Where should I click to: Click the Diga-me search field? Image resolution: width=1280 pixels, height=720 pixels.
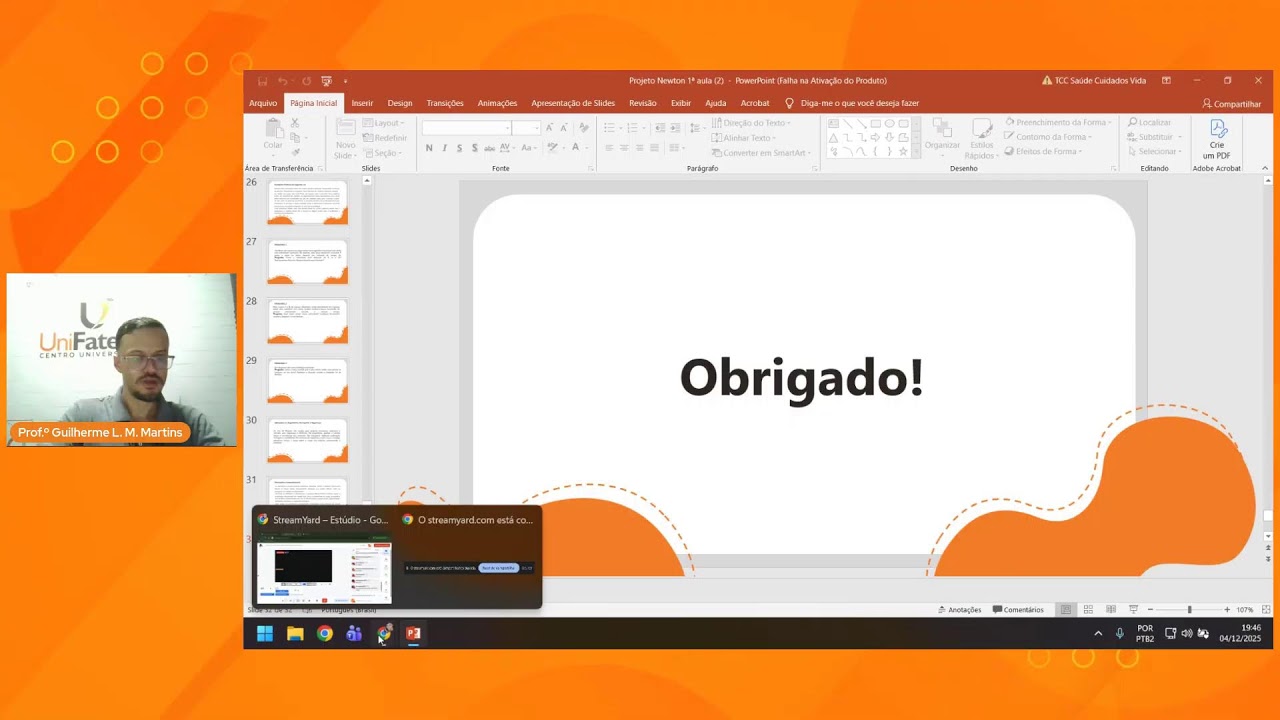pyautogui.click(x=851, y=103)
